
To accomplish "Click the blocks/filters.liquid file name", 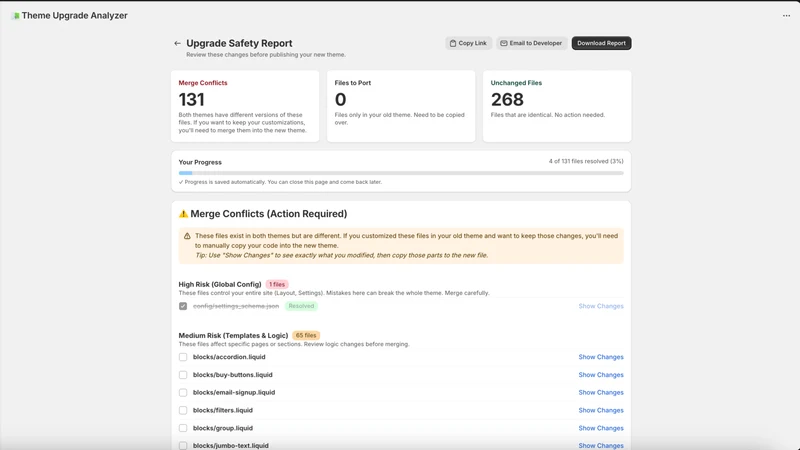I will [x=223, y=410].
